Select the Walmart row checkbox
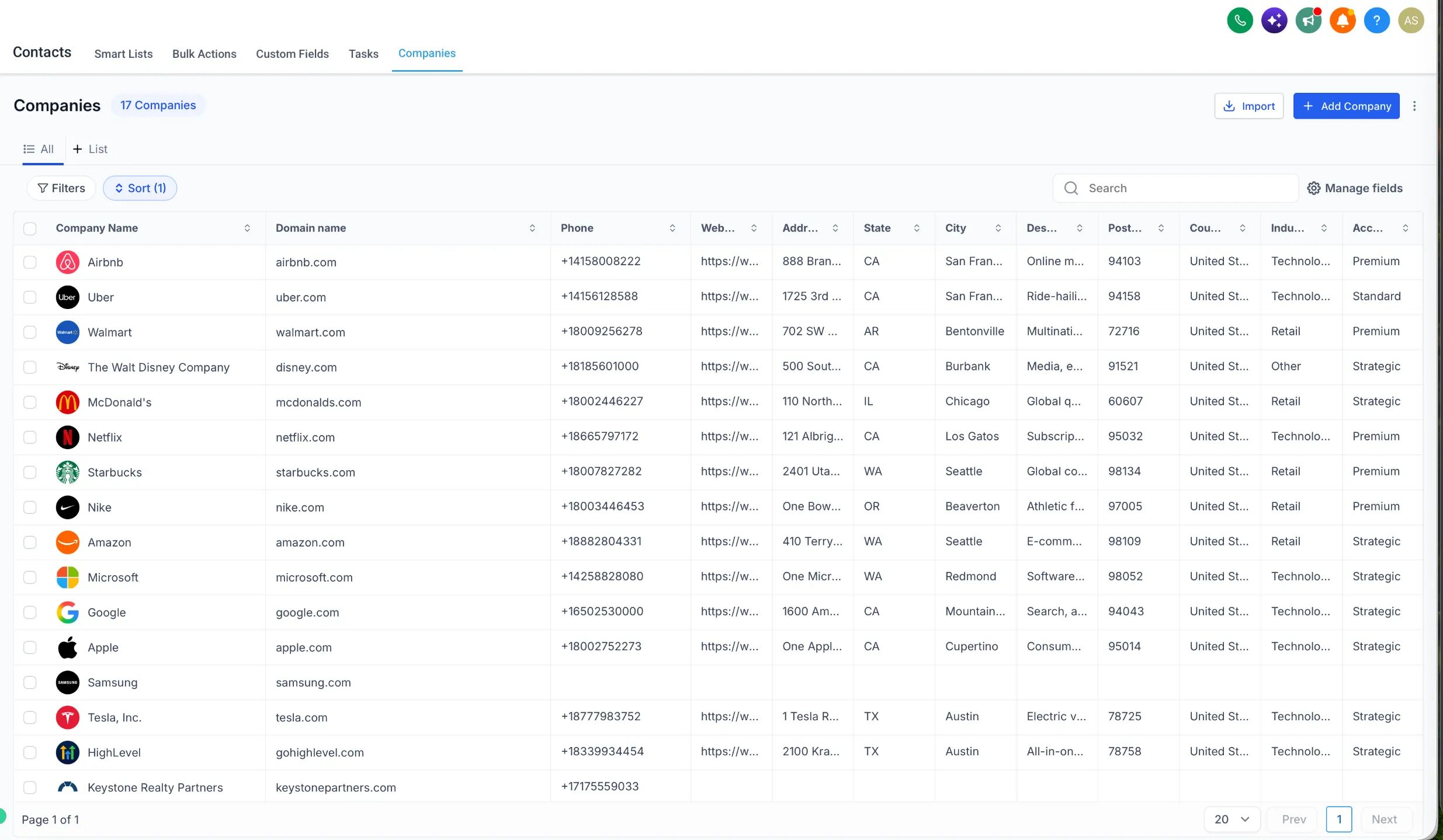This screenshot has width=1443, height=840. click(x=30, y=332)
